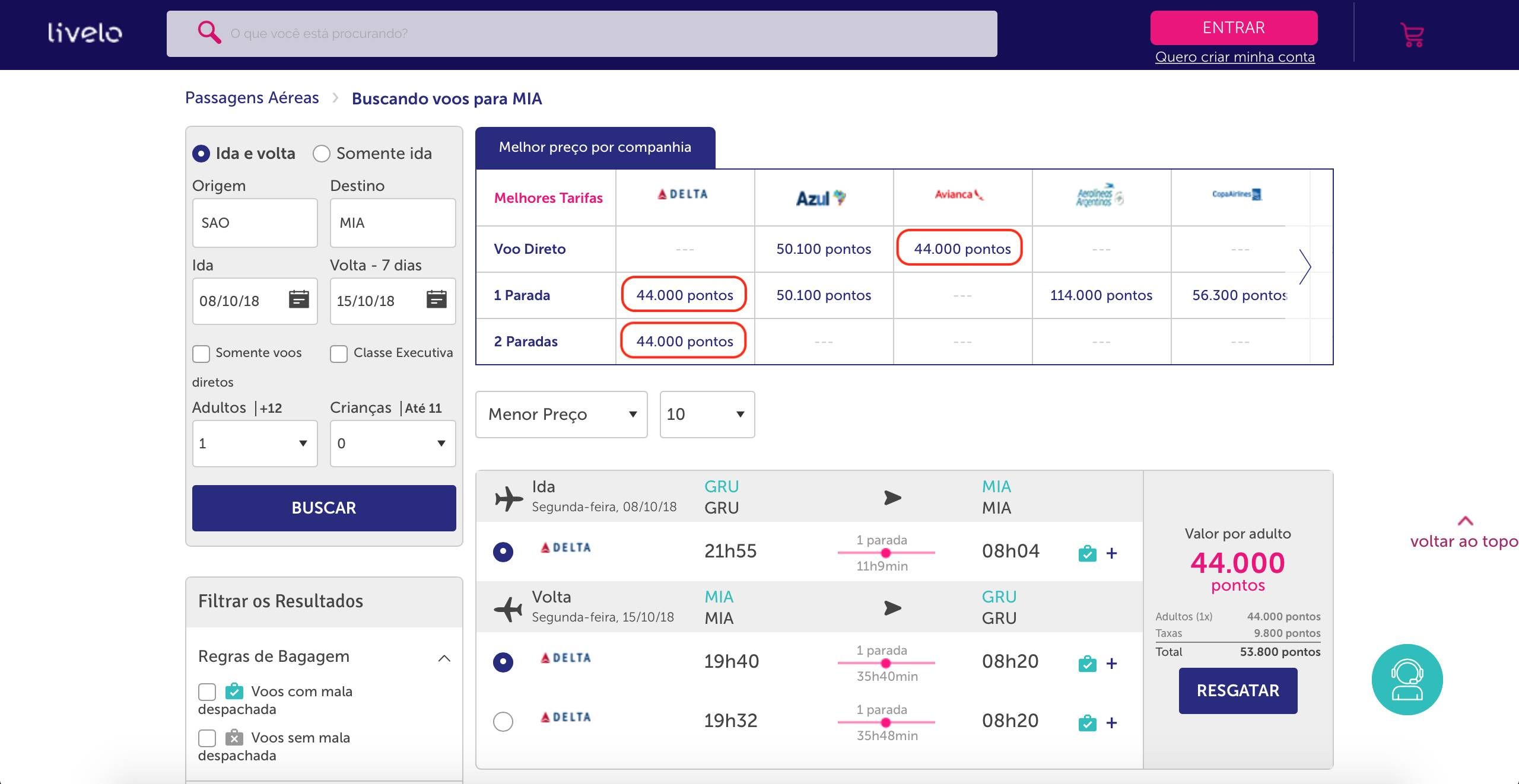1519x784 pixels.
Task: Click the Livelo logo
Action: click(85, 33)
